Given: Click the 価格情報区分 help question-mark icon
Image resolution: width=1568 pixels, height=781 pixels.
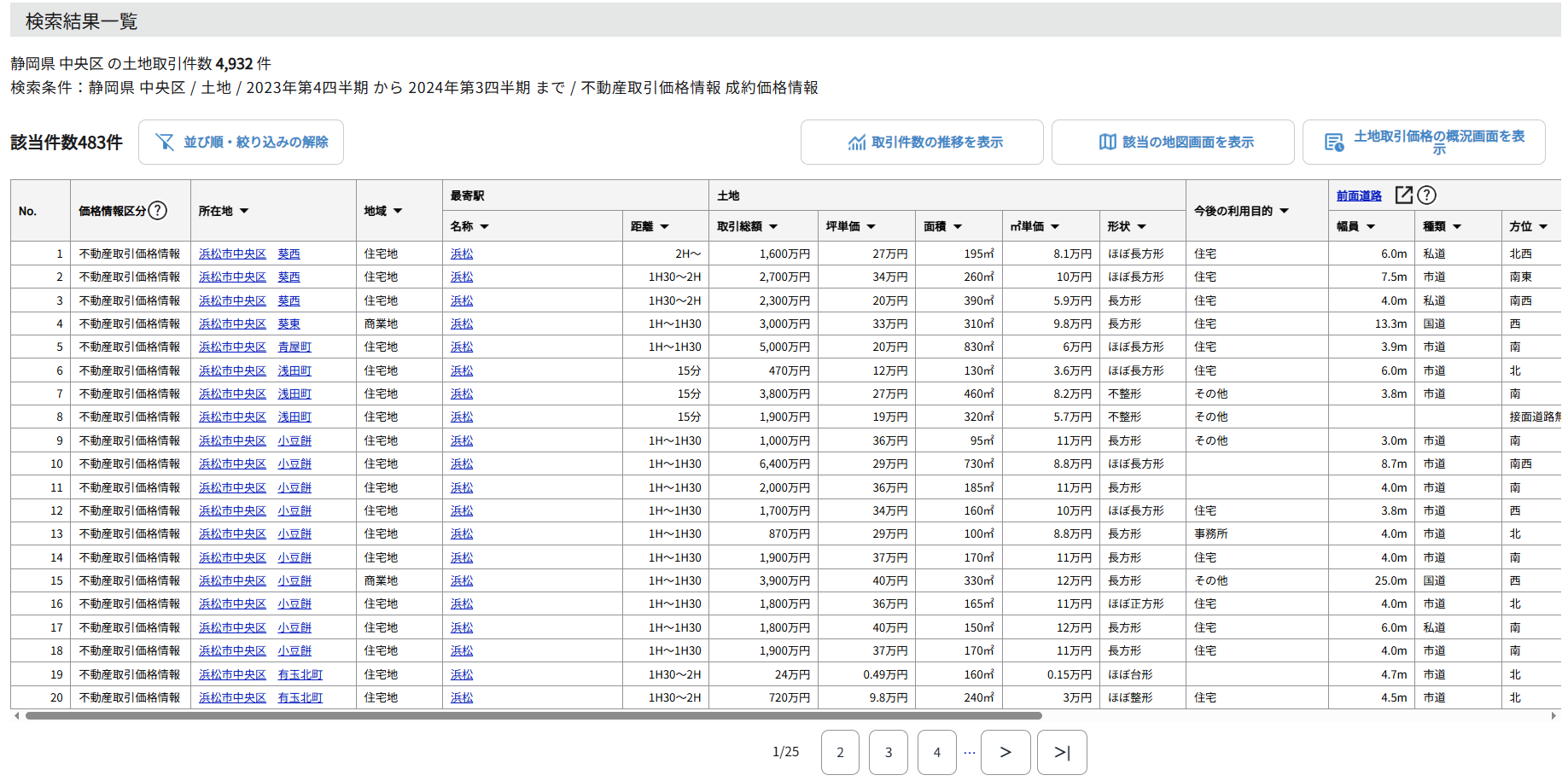Looking at the screenshot, I should click(157, 211).
